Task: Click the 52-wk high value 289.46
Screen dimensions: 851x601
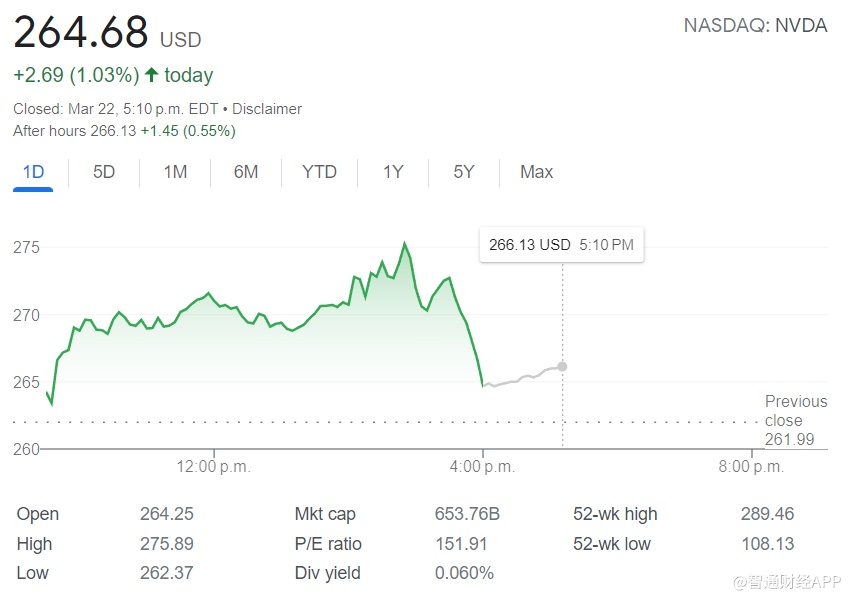Action: coord(768,514)
